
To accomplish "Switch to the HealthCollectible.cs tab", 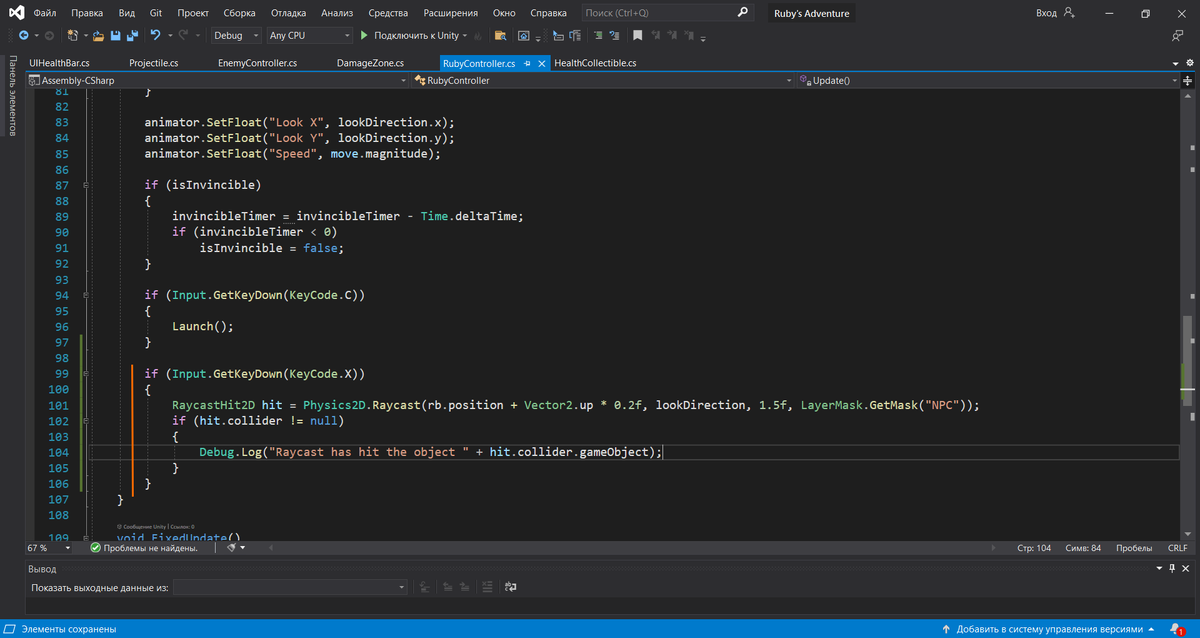I will pyautogui.click(x=595, y=62).
